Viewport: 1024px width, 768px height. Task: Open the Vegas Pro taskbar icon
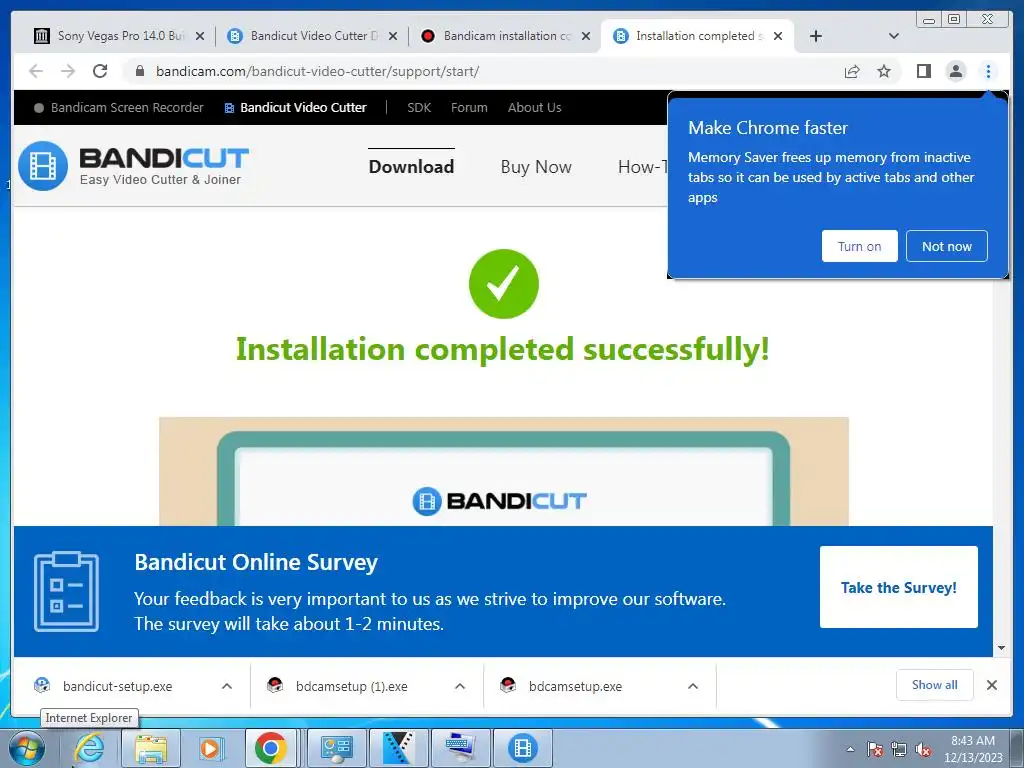point(398,748)
